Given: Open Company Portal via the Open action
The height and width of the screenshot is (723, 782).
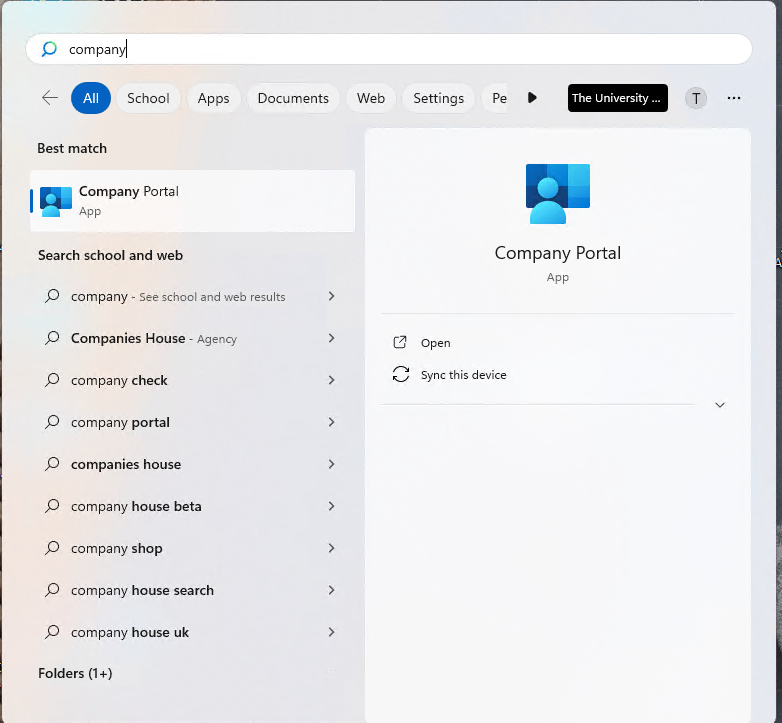Looking at the screenshot, I should [x=435, y=343].
